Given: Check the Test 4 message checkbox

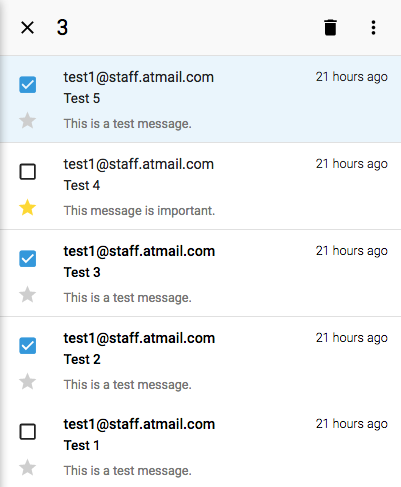Looking at the screenshot, I should click(27, 172).
